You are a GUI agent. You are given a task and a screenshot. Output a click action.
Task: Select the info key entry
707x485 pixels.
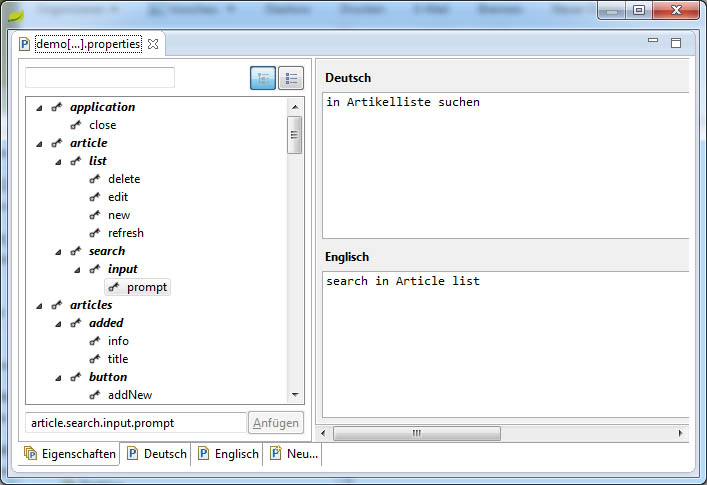pyautogui.click(x=118, y=341)
